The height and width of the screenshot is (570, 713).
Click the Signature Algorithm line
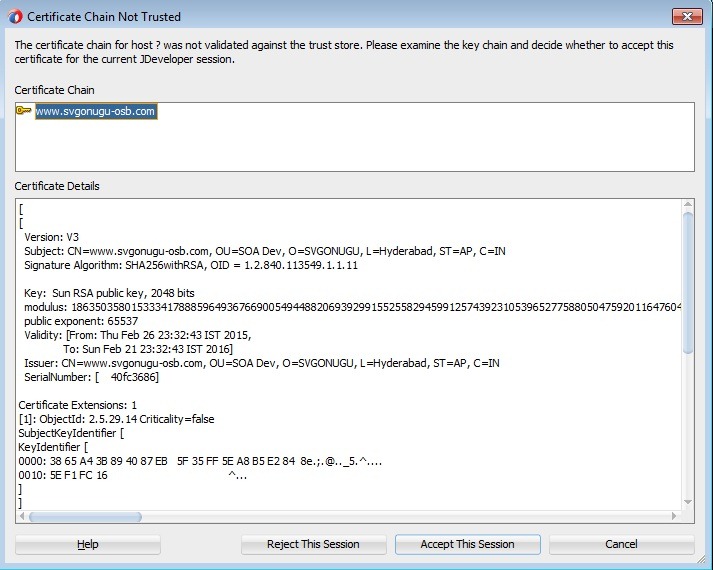click(191, 265)
